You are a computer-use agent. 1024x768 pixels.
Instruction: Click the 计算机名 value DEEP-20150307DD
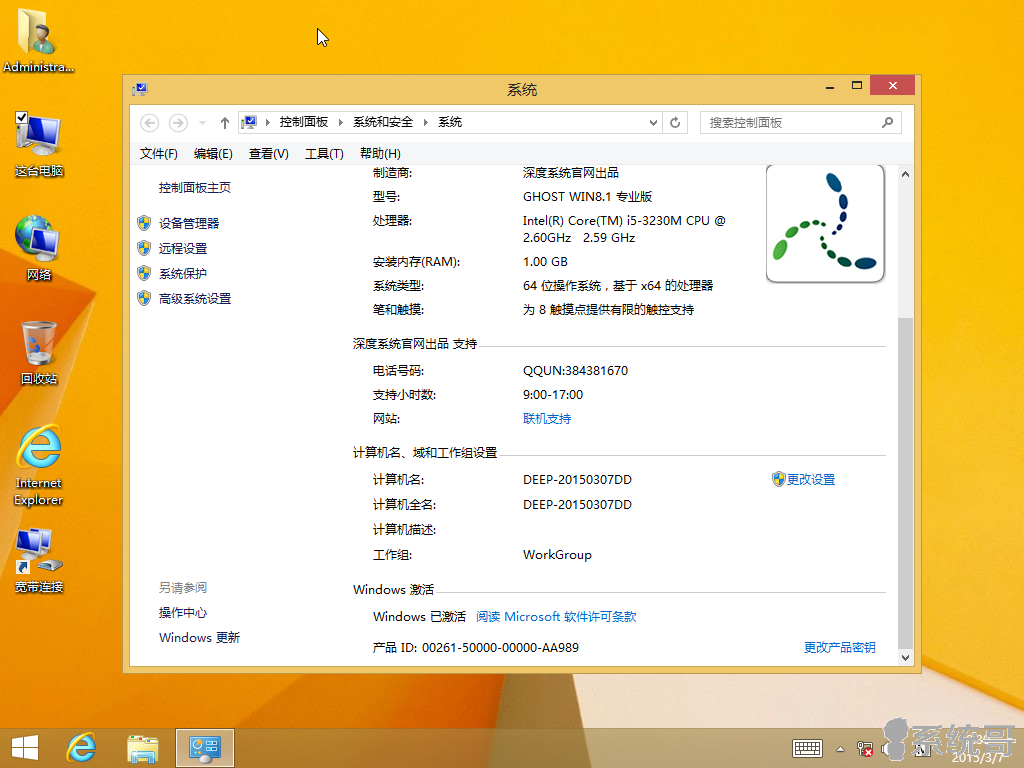[x=577, y=479]
